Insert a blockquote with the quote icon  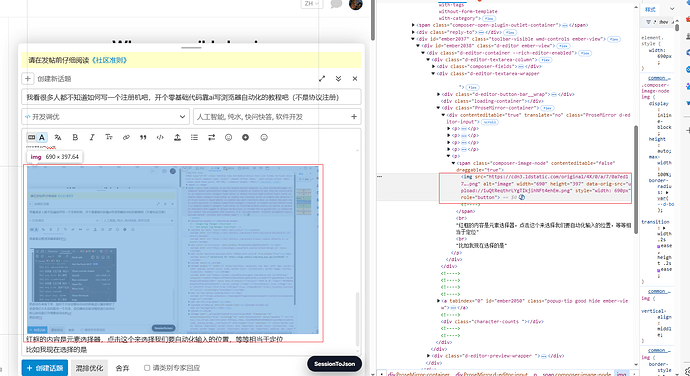tap(143, 137)
